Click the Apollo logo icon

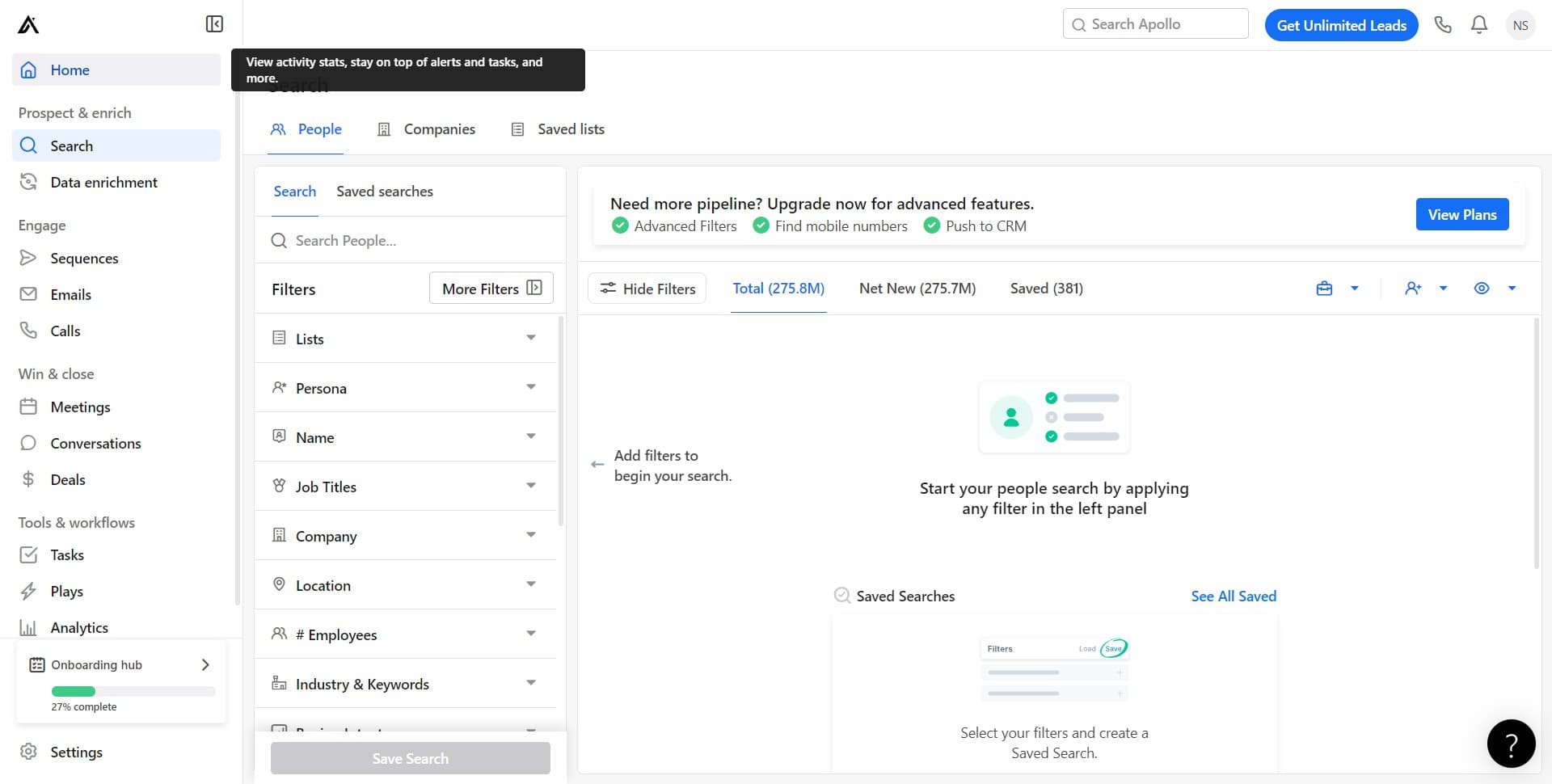pos(28,25)
